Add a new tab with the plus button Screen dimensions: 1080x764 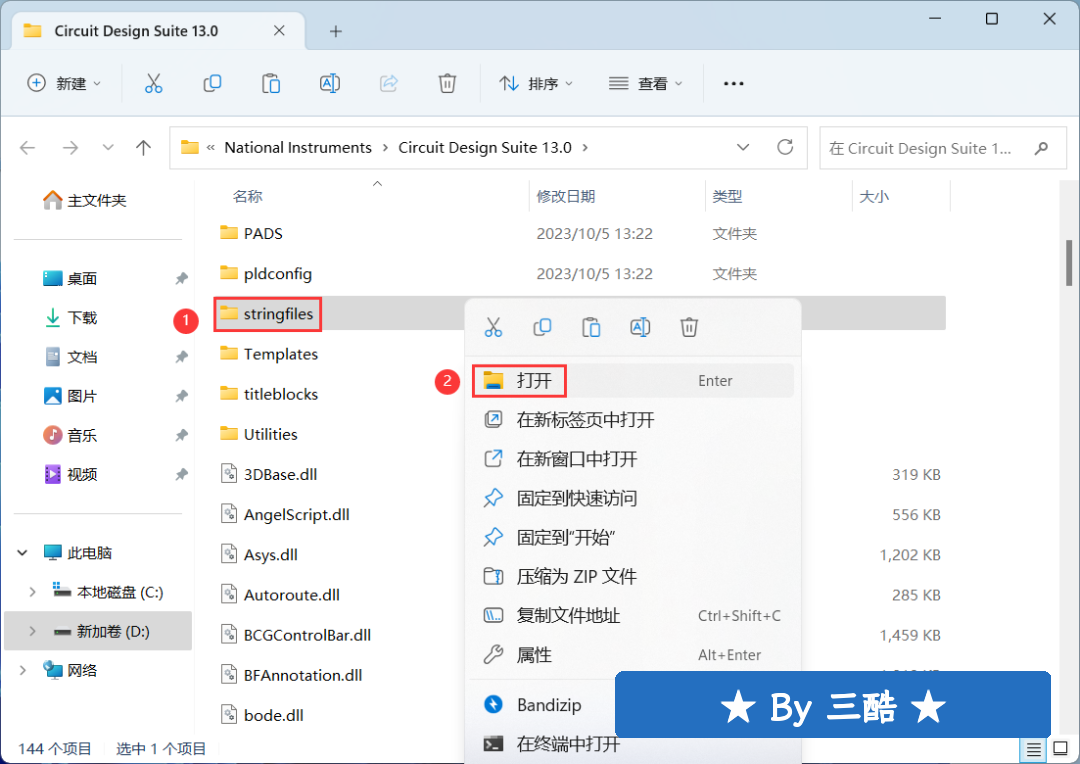point(335,31)
